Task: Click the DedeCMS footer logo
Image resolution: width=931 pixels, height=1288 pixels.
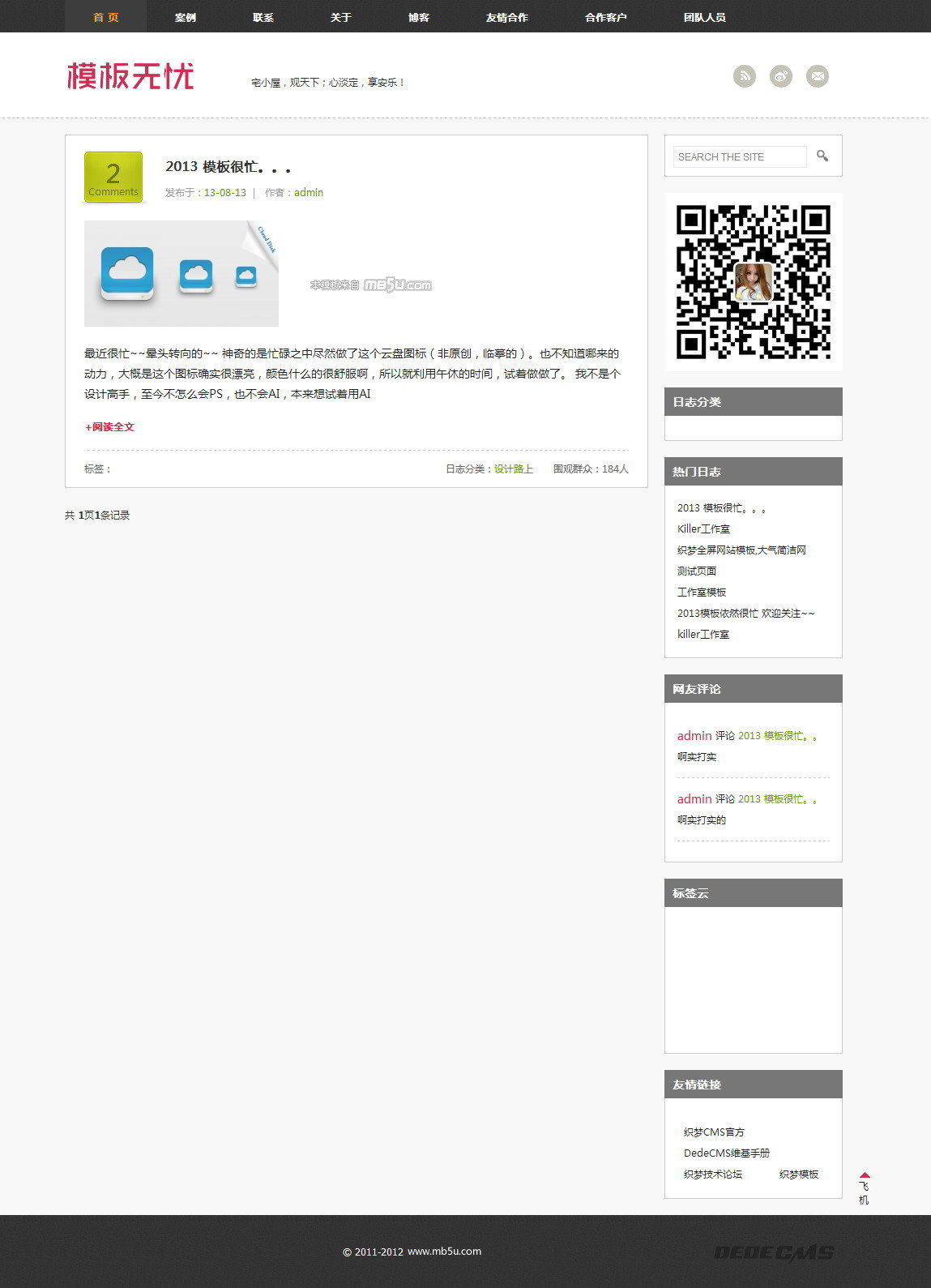Action: tap(773, 1253)
